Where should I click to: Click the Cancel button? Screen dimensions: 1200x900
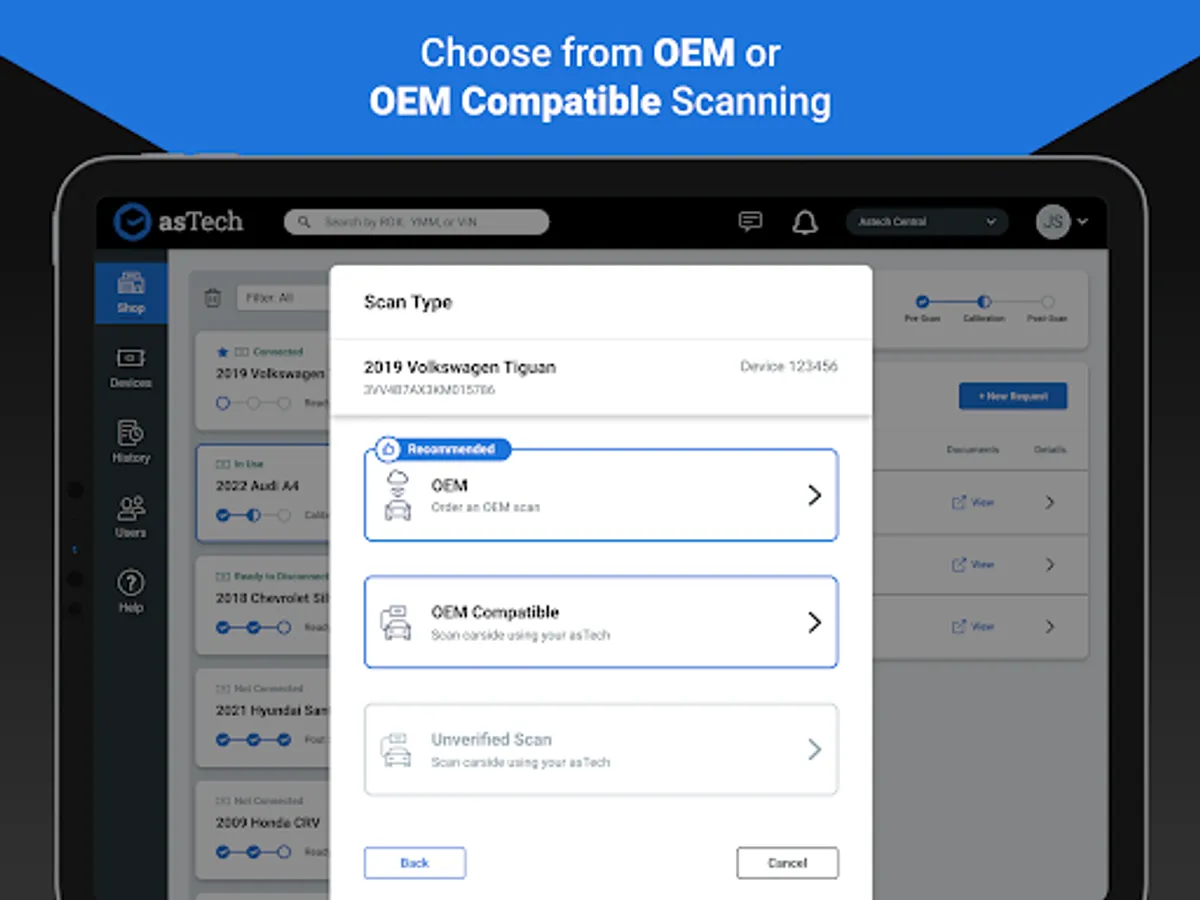click(x=788, y=863)
